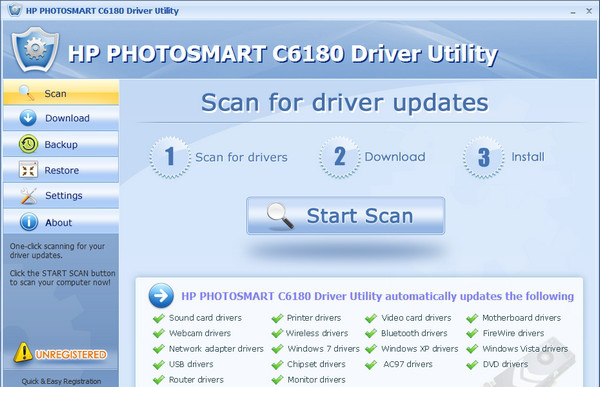Click 'Wireless drivers' text
This screenshot has width=600, height=402.
tap(317, 333)
